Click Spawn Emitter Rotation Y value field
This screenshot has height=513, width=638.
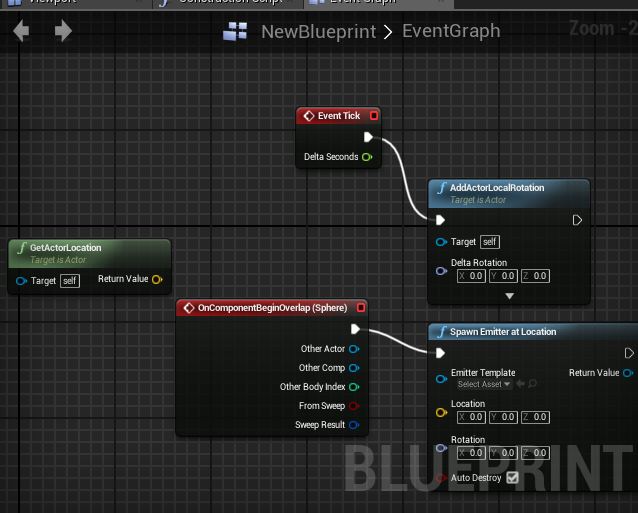pyautogui.click(x=503, y=453)
